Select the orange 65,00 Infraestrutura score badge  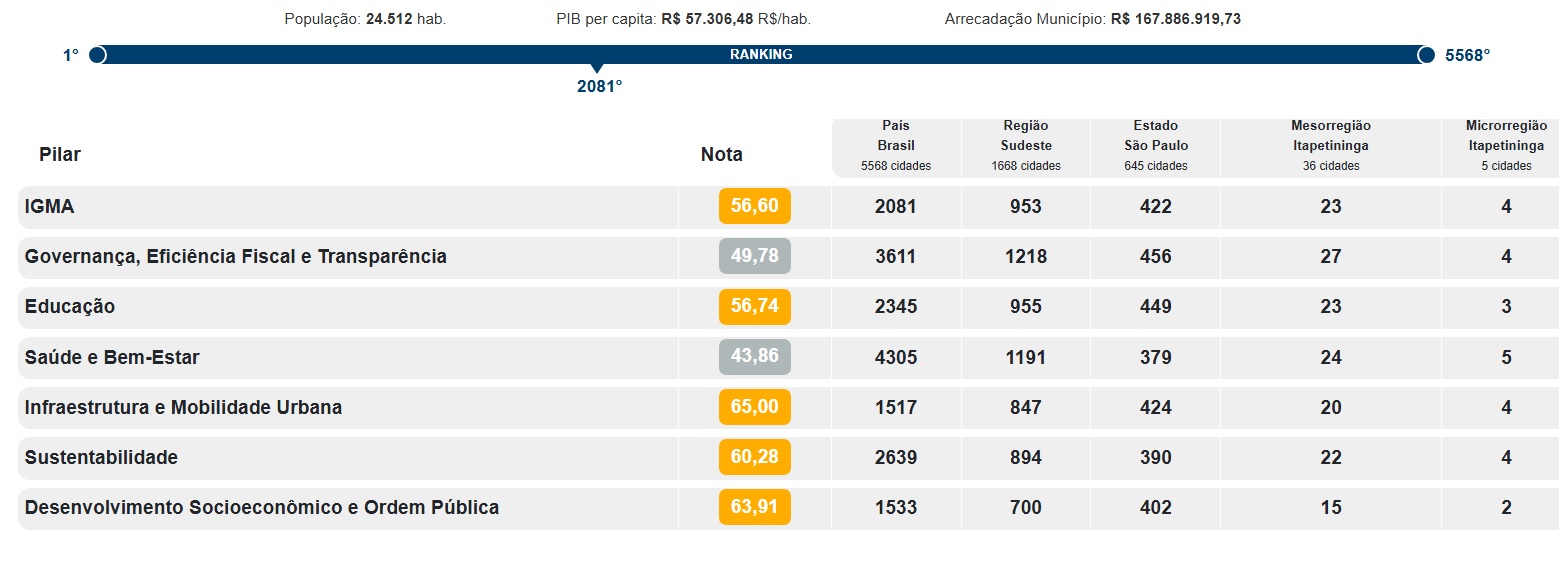pyautogui.click(x=754, y=407)
